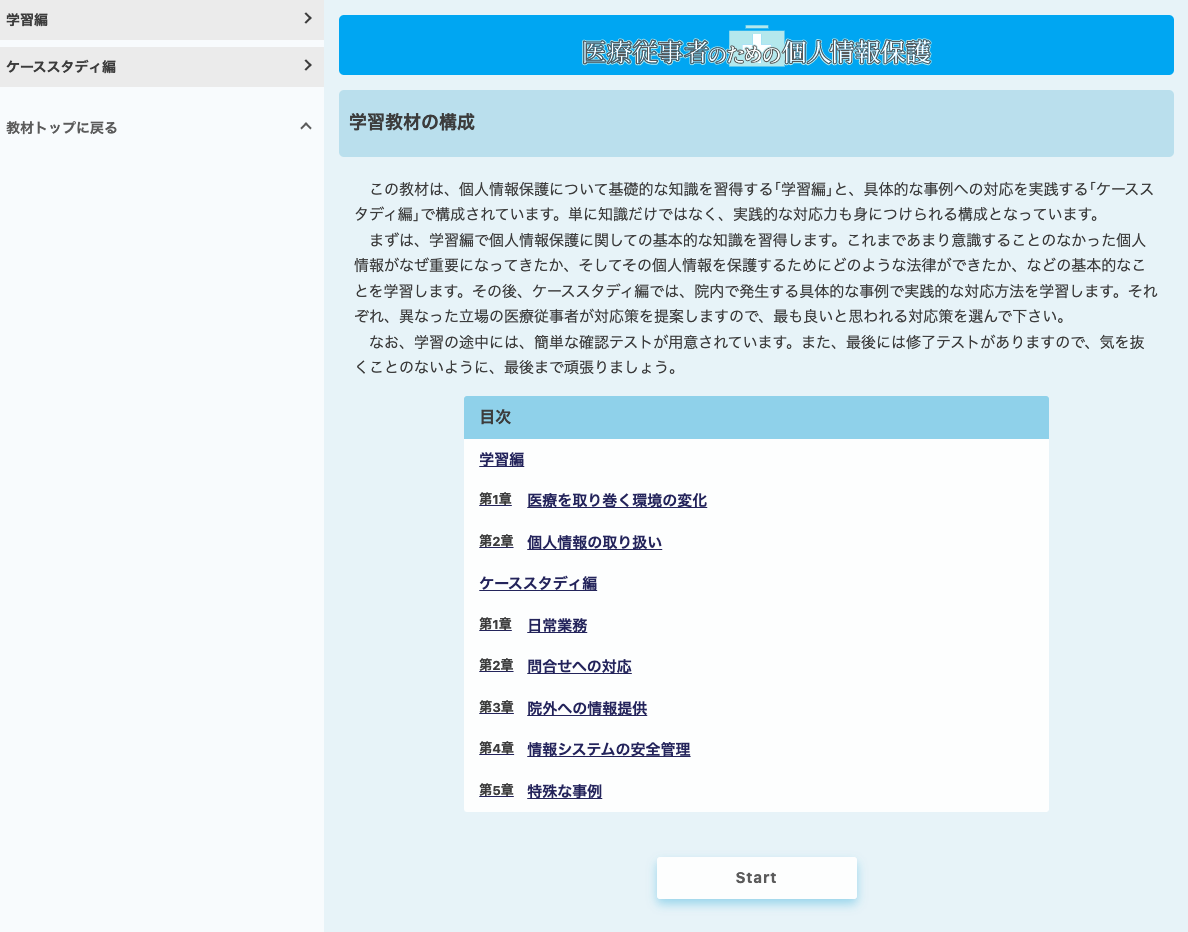Expand the 学習編 sidebar chevron
1188x932 pixels.
click(308, 18)
